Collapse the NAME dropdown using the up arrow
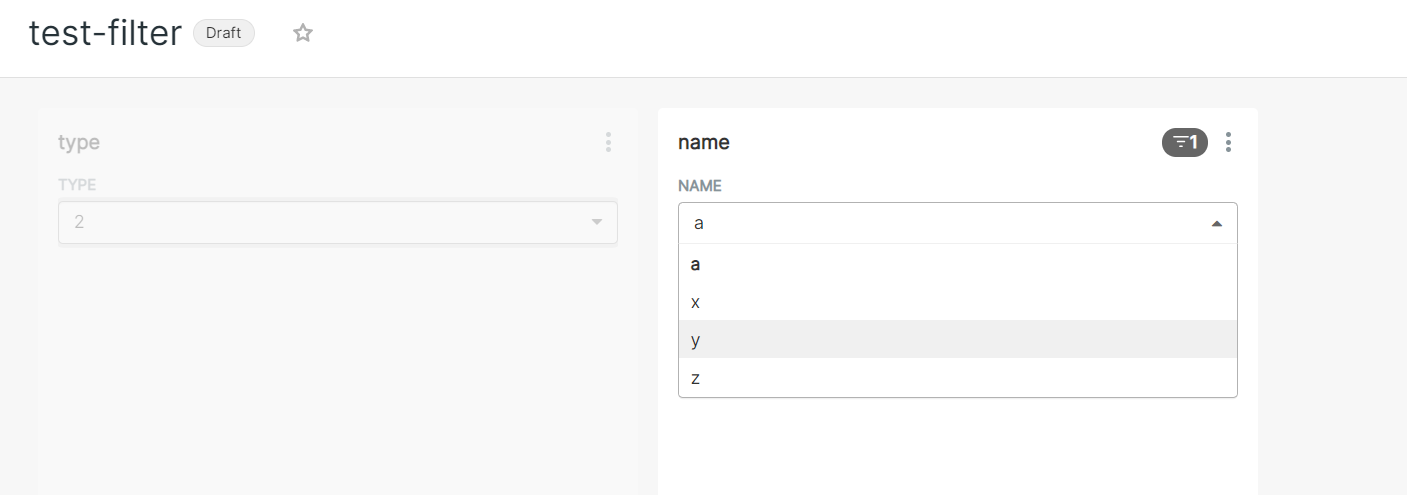The width and height of the screenshot is (1407, 495). pos(1216,224)
